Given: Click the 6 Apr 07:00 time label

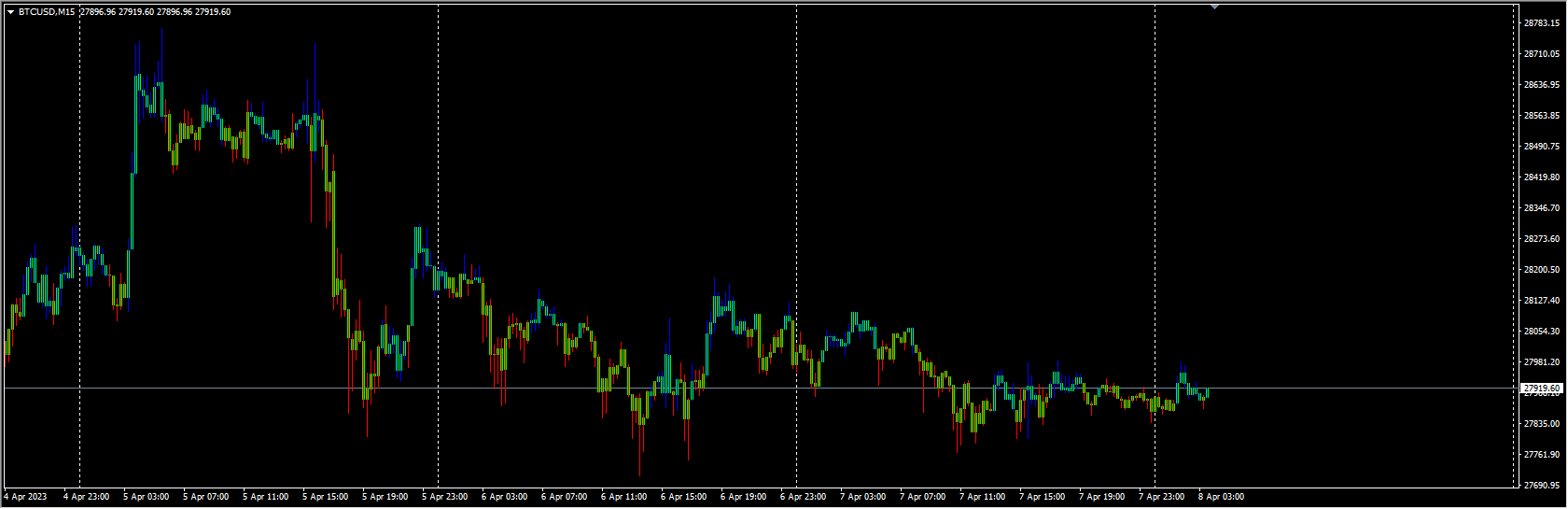Looking at the screenshot, I should click(x=564, y=497).
